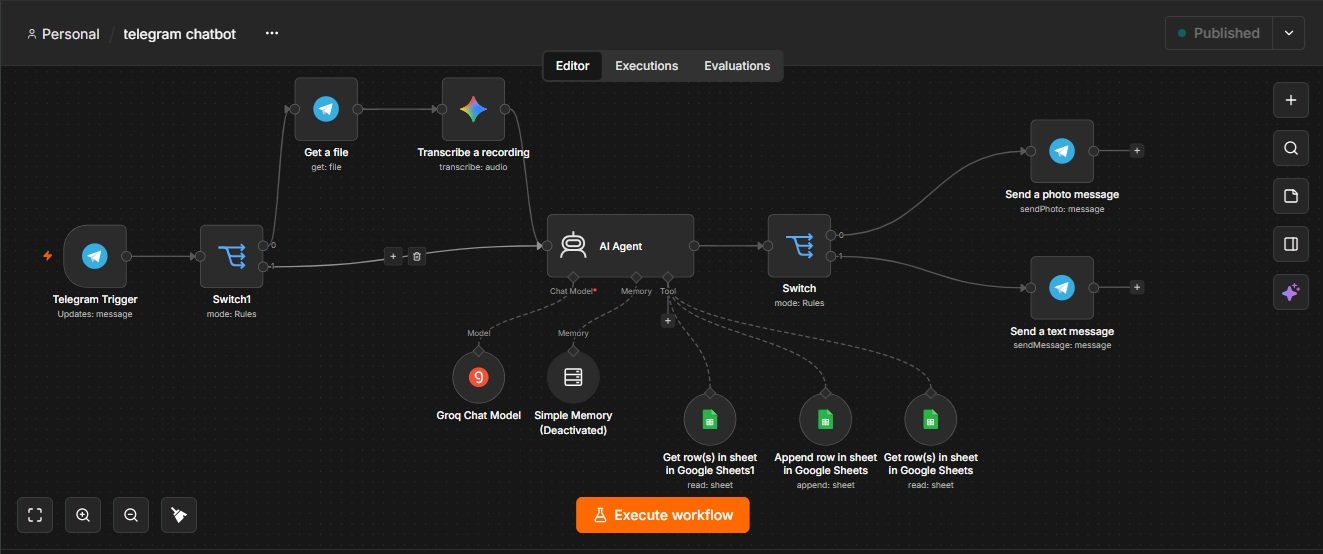The width and height of the screenshot is (1323, 554).
Task: Open the Get a file Telegram node
Action: (x=326, y=109)
